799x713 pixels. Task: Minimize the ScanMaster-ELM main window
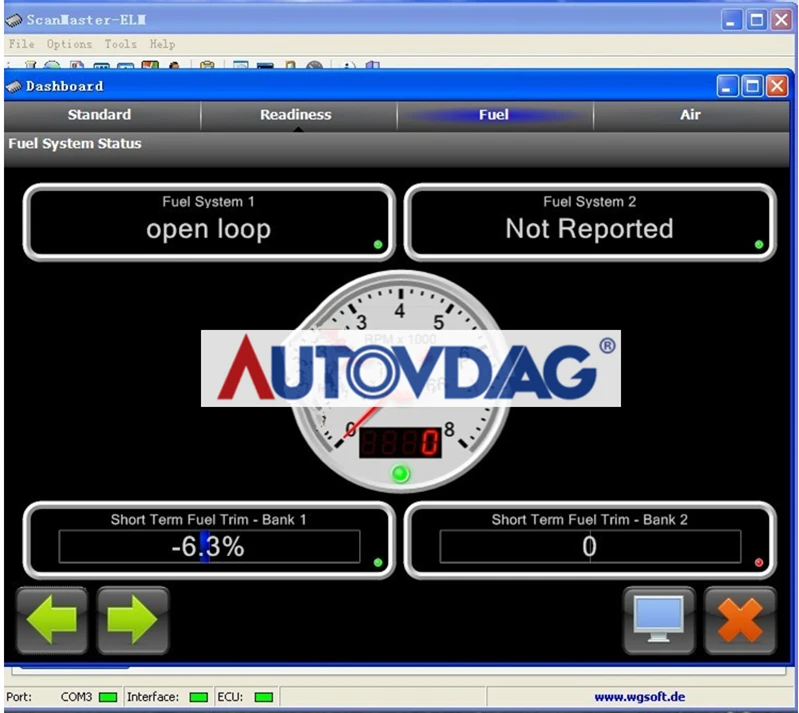point(732,20)
